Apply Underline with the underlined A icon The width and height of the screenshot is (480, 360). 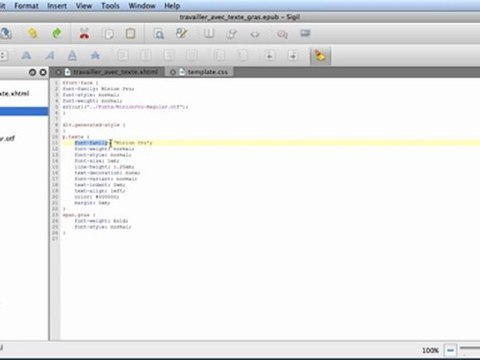72,55
